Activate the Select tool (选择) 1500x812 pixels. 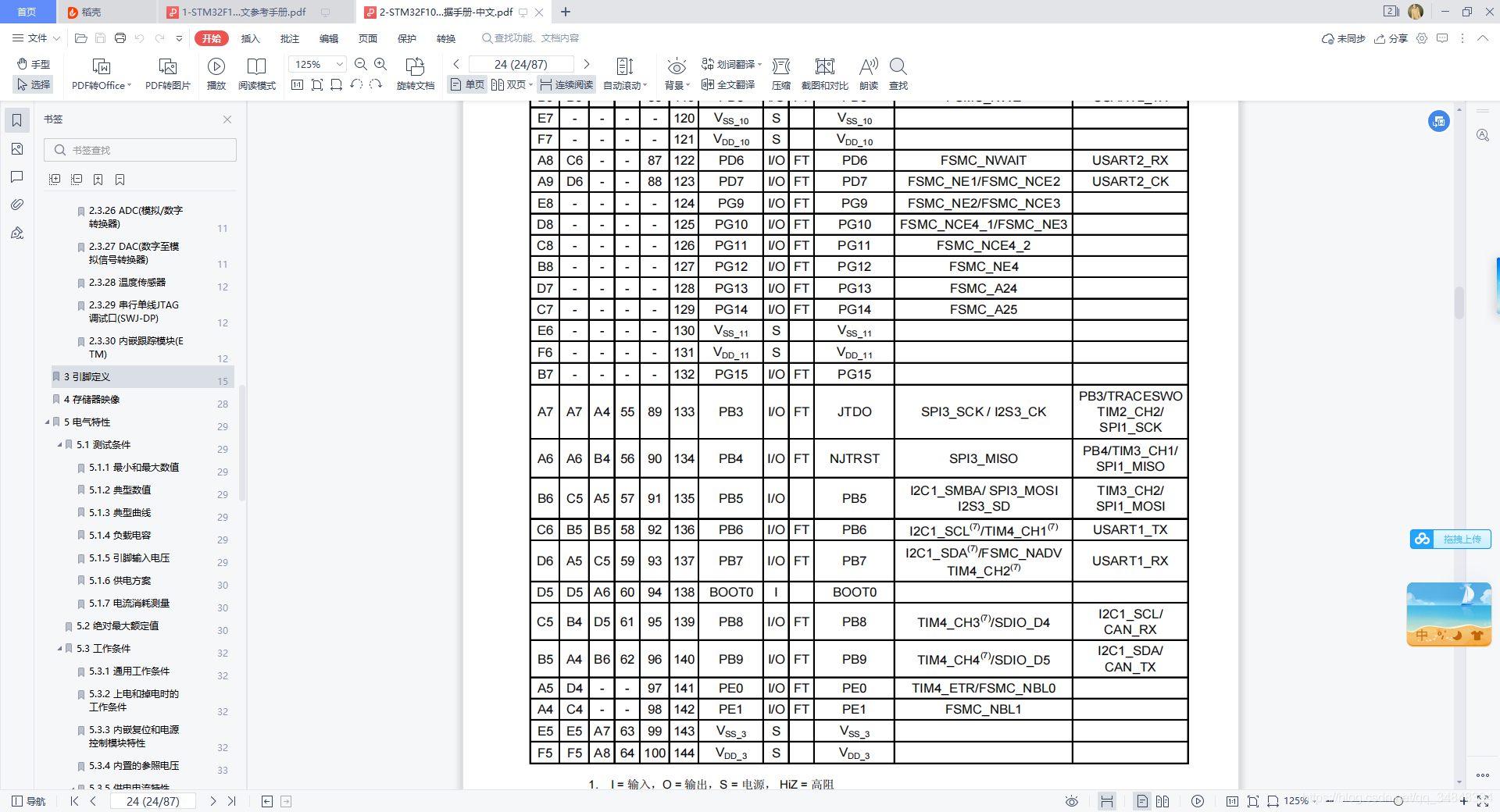tap(34, 84)
